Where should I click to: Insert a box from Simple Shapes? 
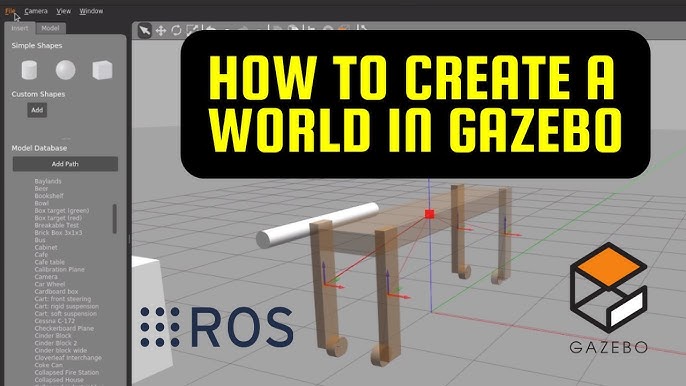pos(102,70)
